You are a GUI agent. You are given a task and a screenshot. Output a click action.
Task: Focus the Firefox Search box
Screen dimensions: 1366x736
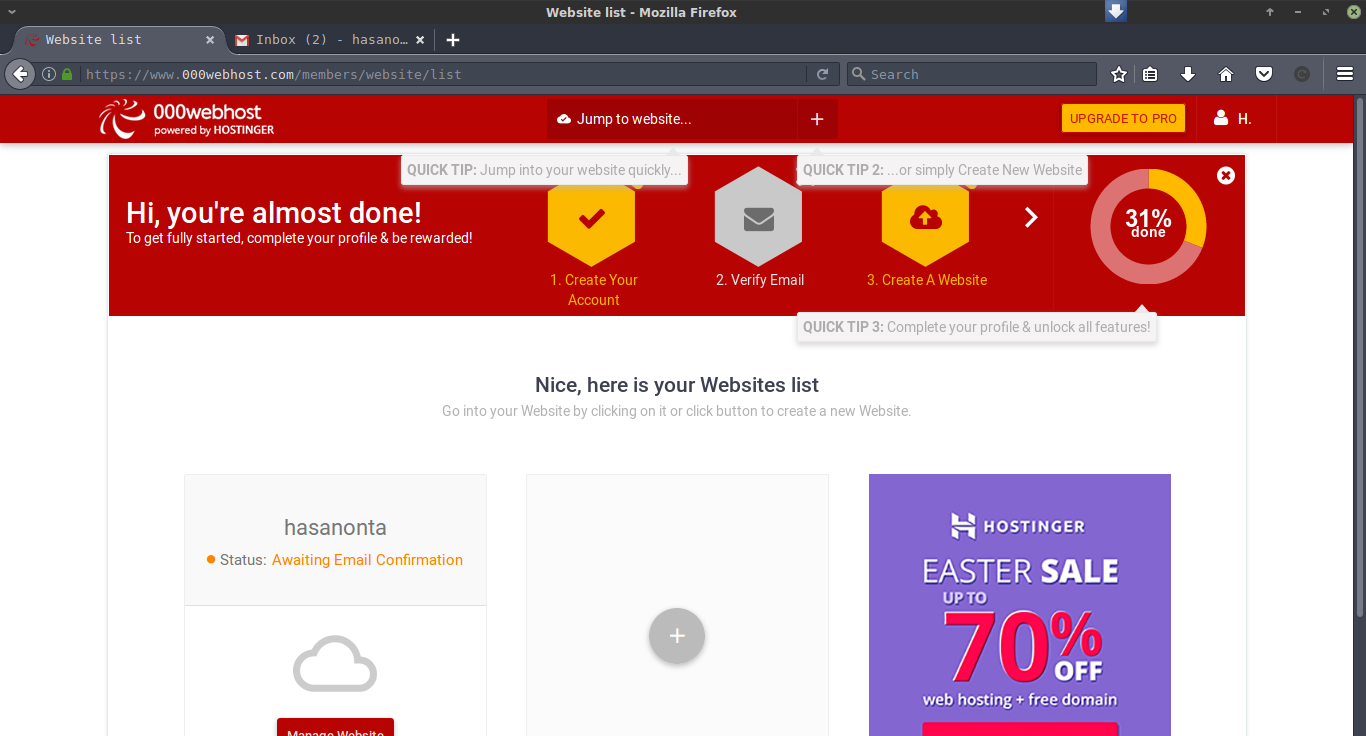tap(972, 74)
